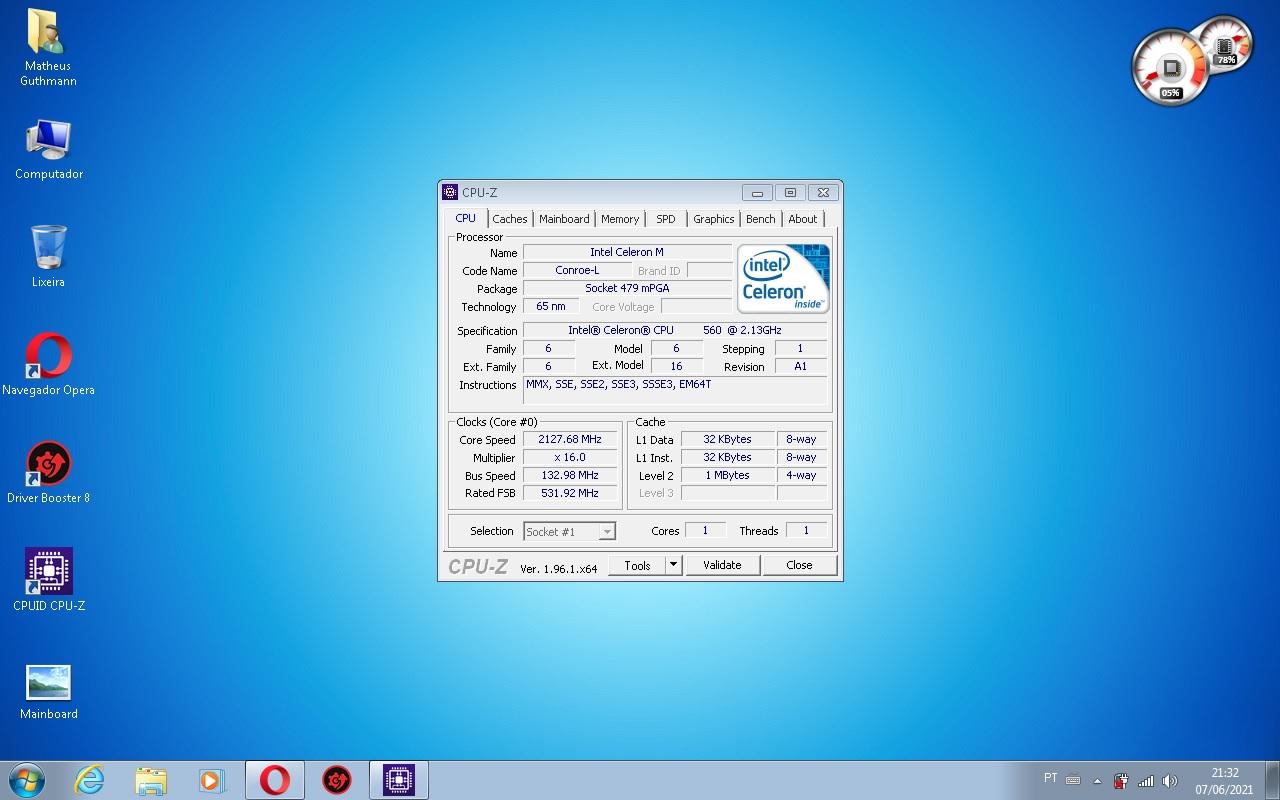Click the version text Ver. 1.96.1.x64

coord(559,568)
